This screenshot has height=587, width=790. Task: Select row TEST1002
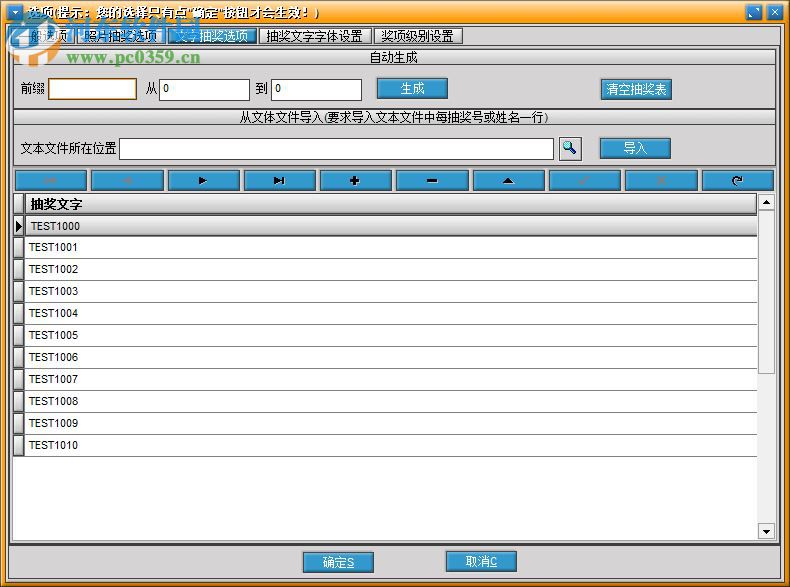pyautogui.click(x=390, y=270)
